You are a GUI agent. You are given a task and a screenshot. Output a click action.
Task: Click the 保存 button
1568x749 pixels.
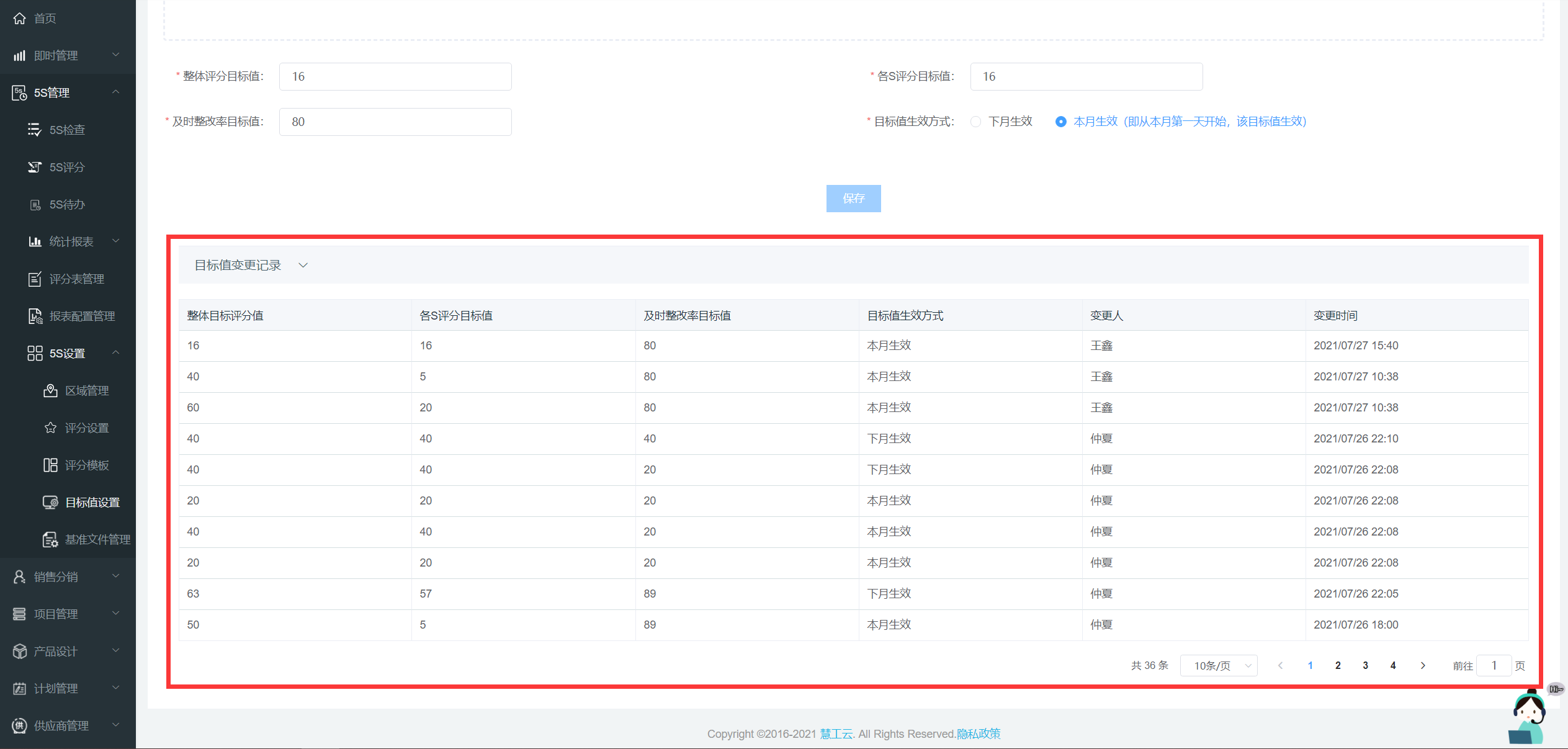tap(853, 199)
